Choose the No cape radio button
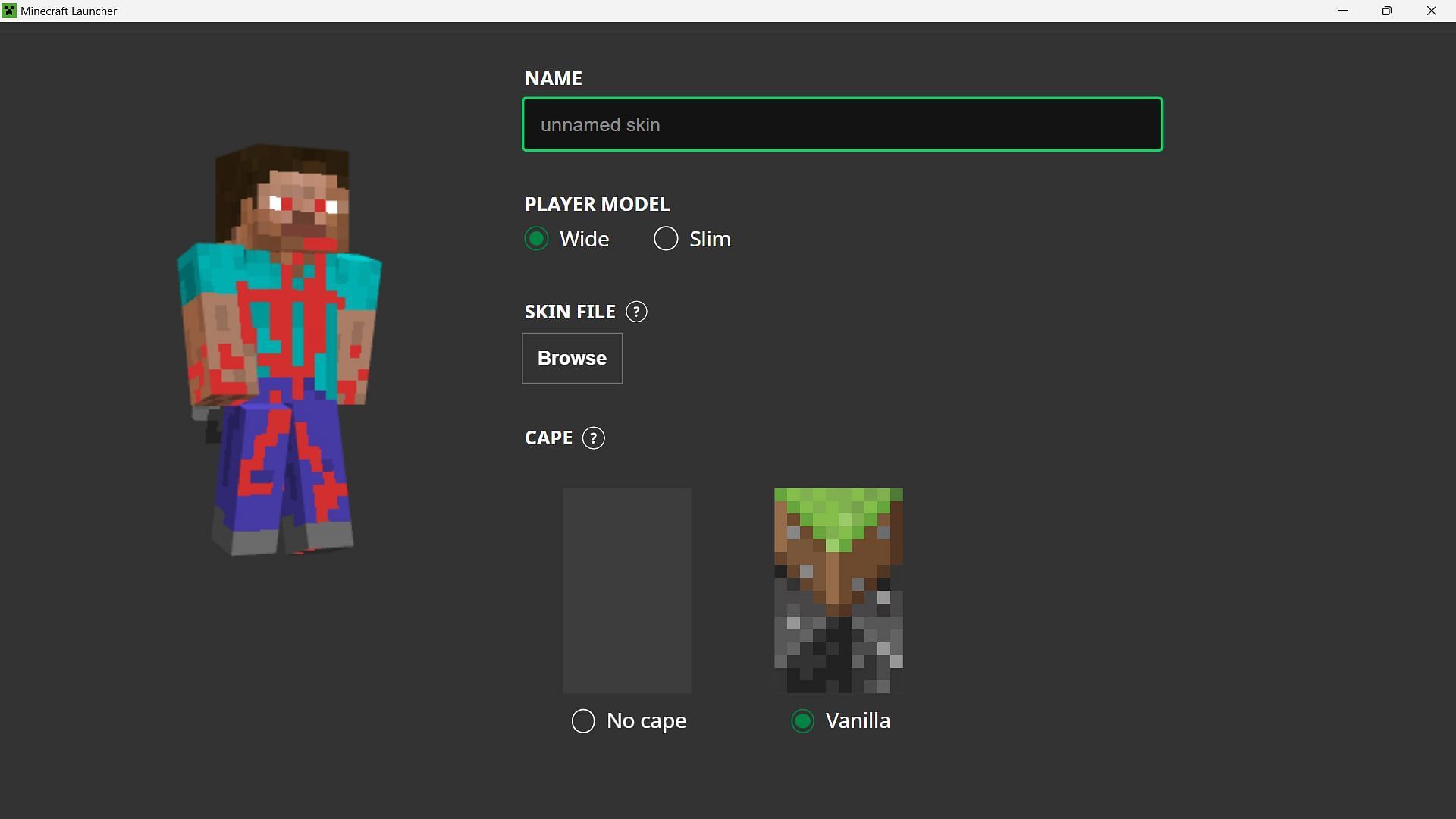 click(x=583, y=720)
